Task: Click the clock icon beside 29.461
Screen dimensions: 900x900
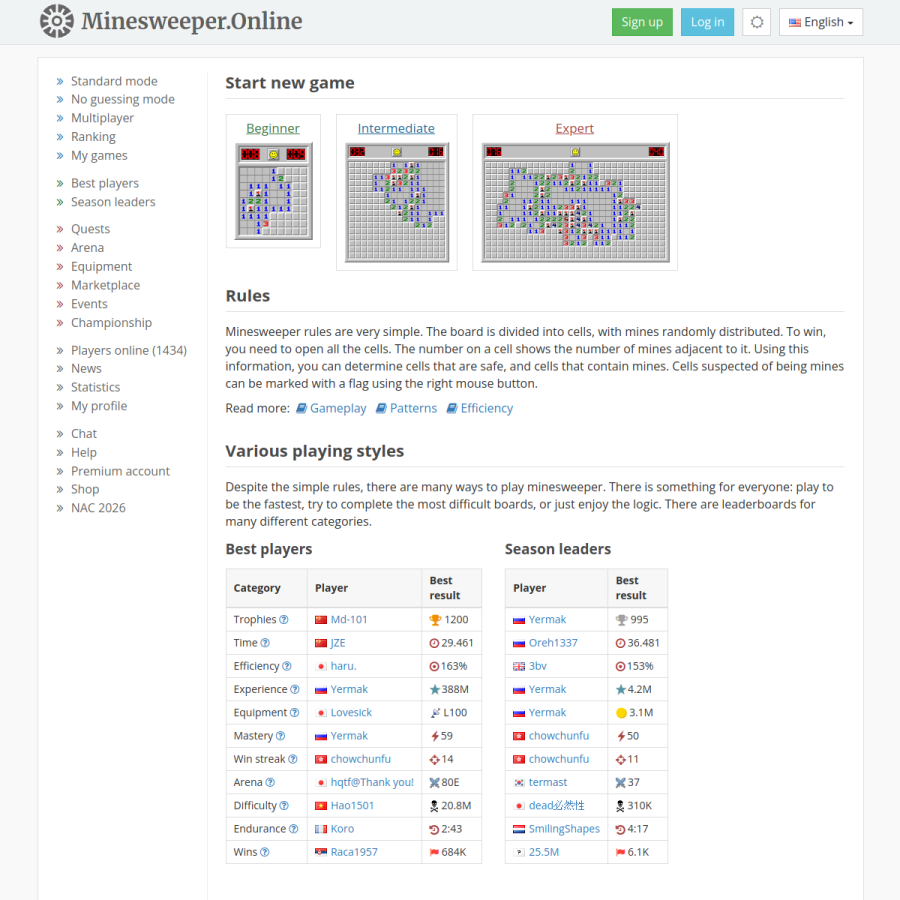Action: click(x=435, y=643)
